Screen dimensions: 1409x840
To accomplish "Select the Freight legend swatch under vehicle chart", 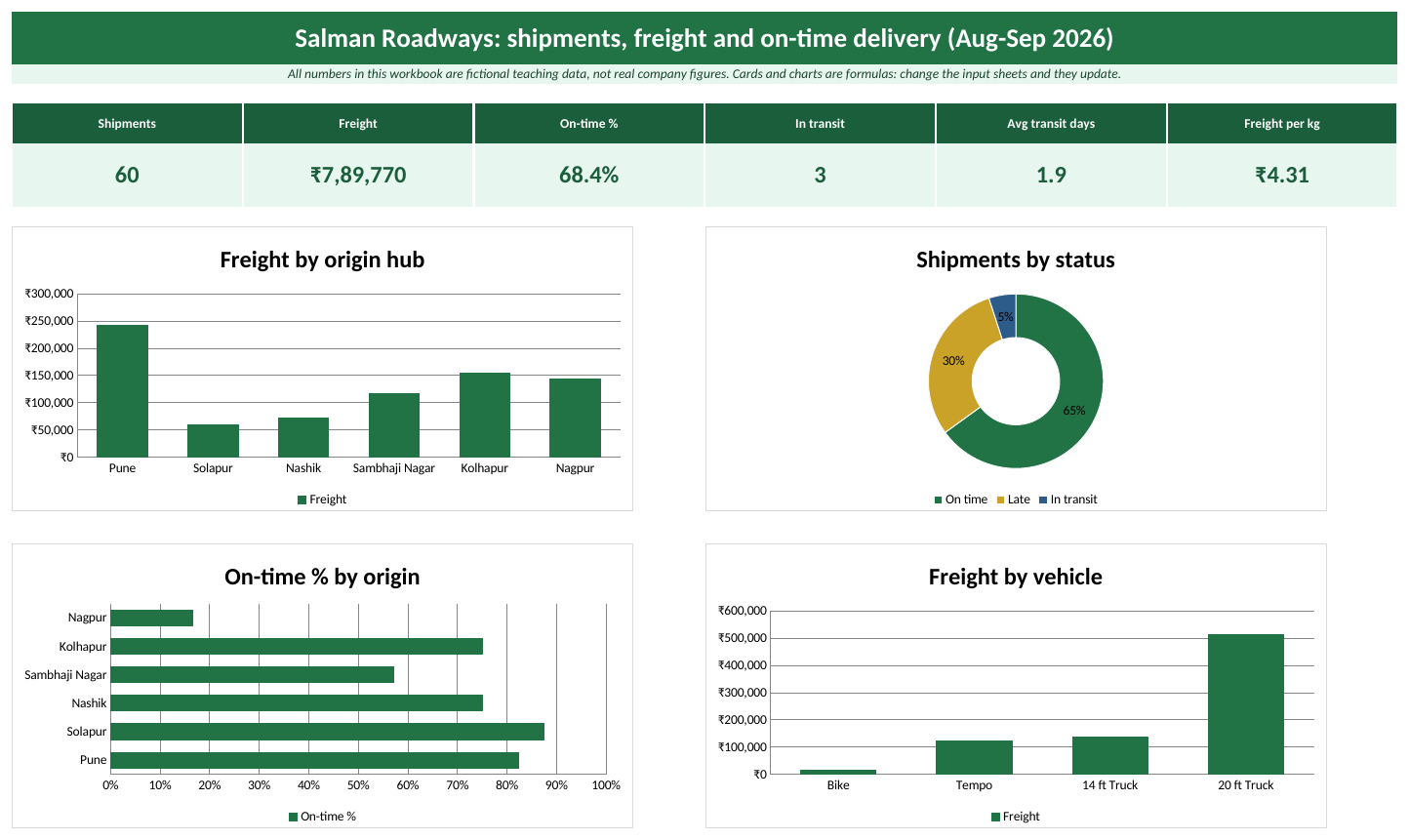I will pyautogui.click(x=995, y=817).
